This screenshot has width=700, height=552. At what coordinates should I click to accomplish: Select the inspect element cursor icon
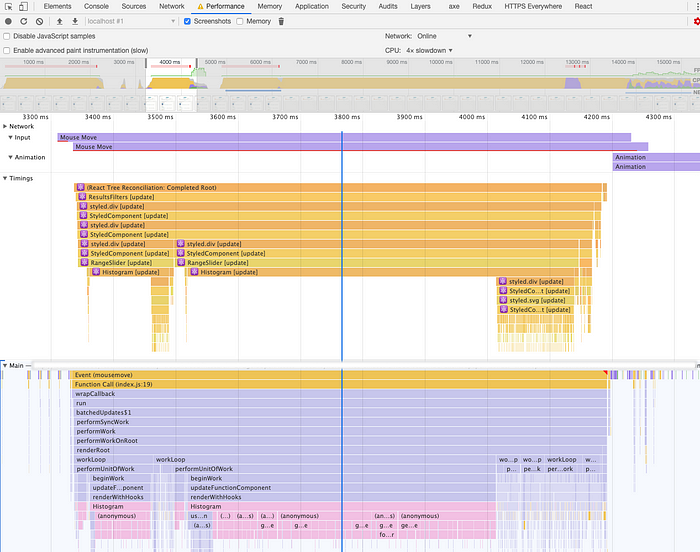(8, 7)
